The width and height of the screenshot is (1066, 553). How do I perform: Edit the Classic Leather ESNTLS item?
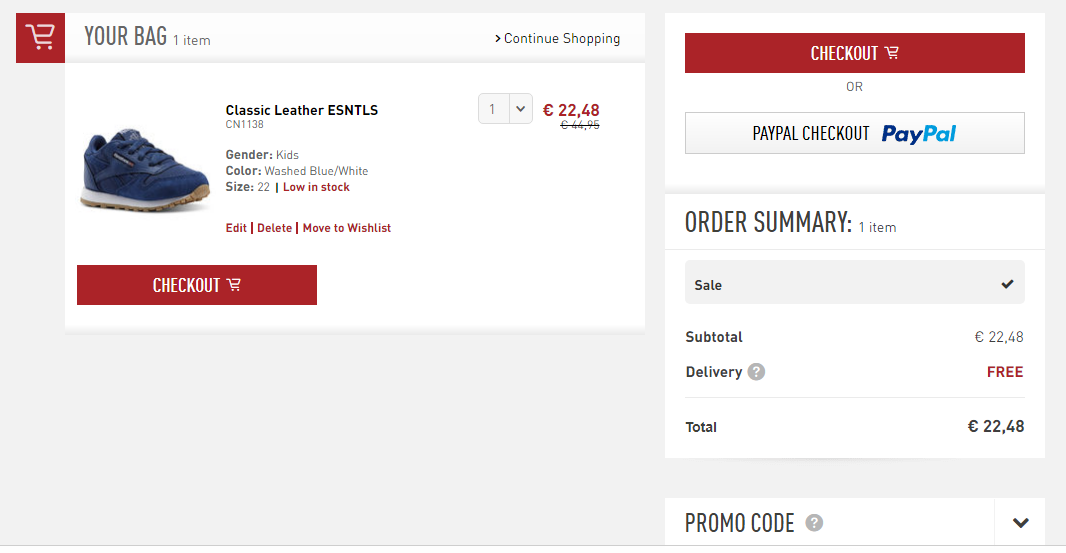point(236,228)
